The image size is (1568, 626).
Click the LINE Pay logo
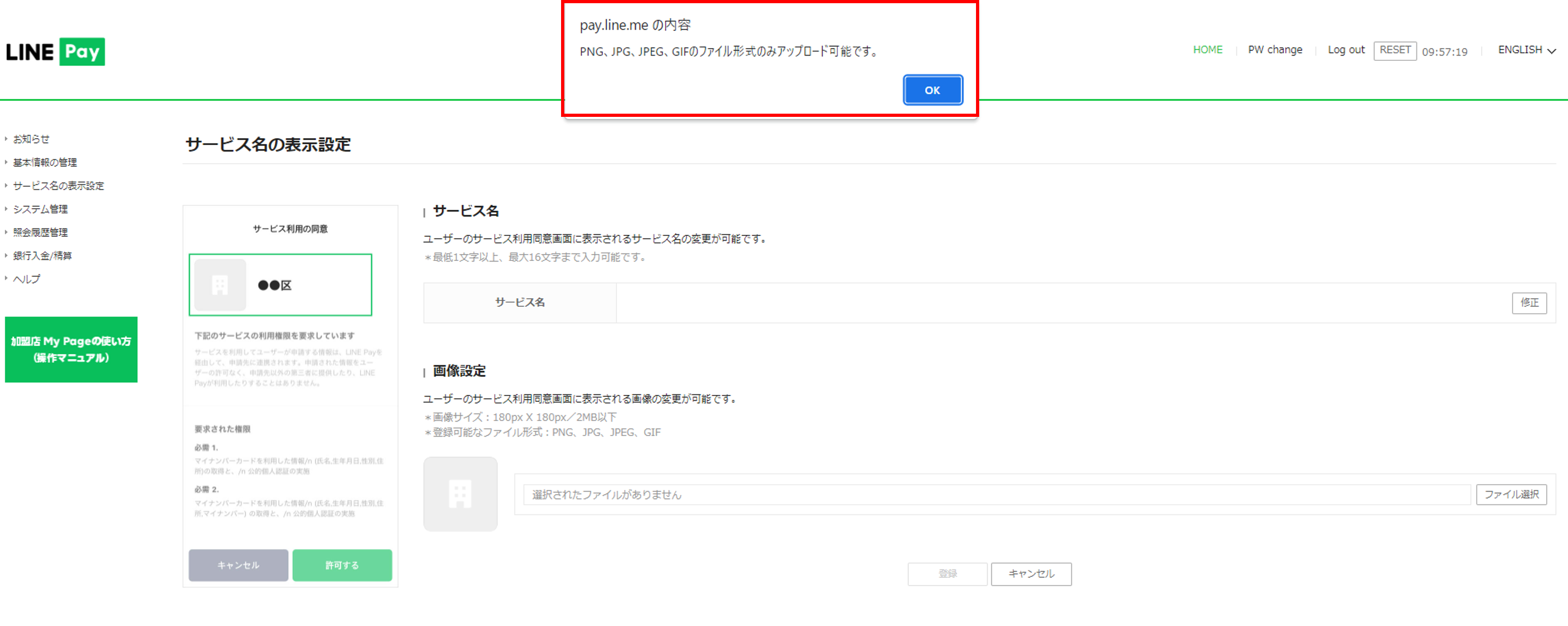(x=55, y=52)
